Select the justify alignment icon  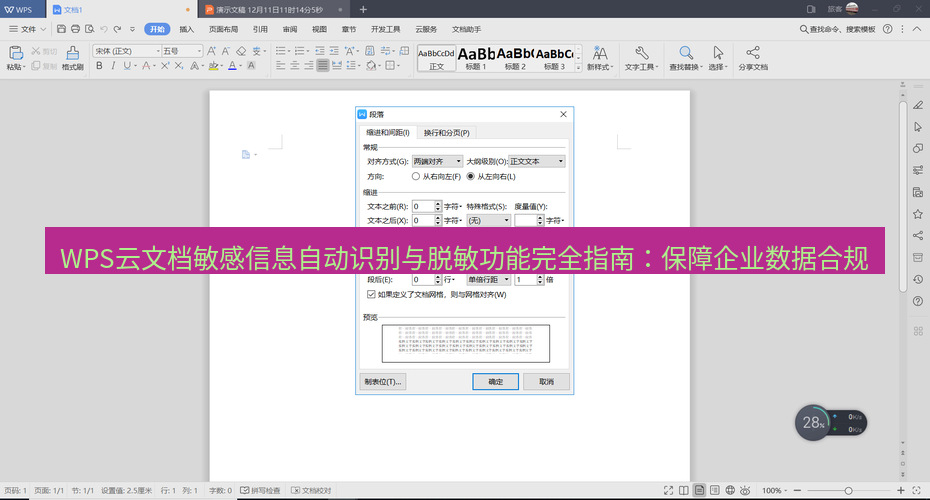coord(323,66)
